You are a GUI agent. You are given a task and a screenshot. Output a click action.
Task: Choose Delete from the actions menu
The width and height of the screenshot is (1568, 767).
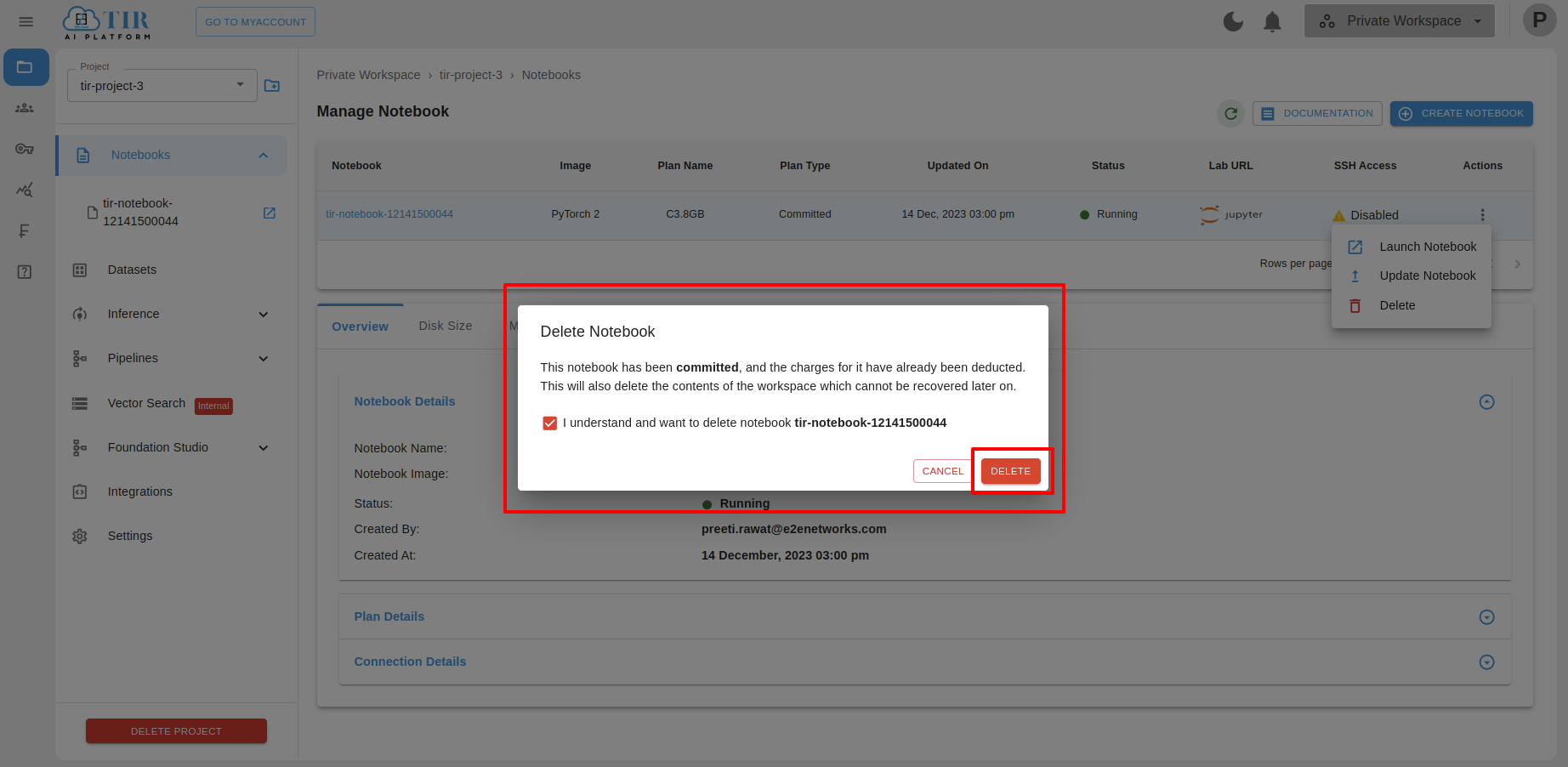(1412, 305)
